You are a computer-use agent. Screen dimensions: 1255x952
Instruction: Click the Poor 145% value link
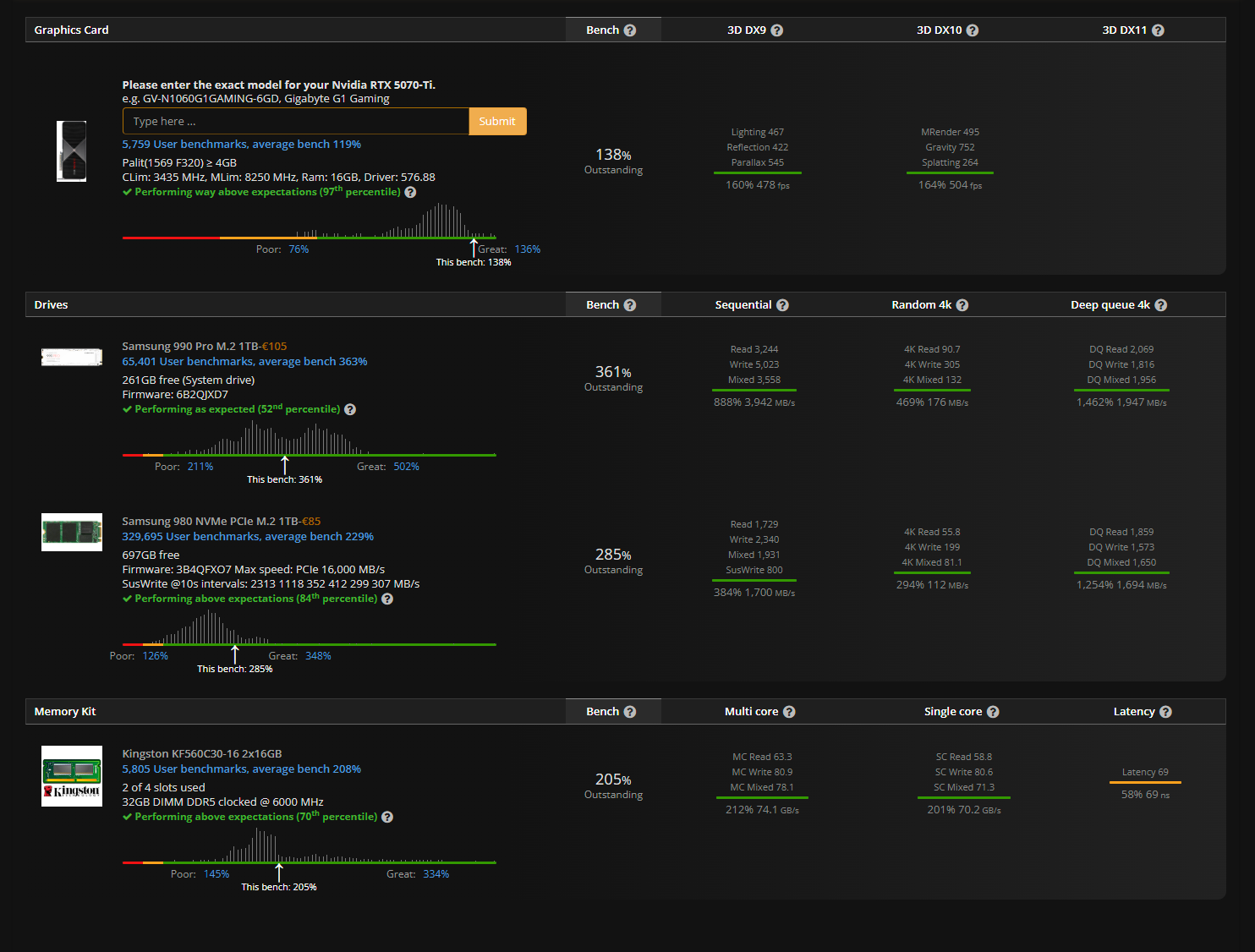(216, 874)
